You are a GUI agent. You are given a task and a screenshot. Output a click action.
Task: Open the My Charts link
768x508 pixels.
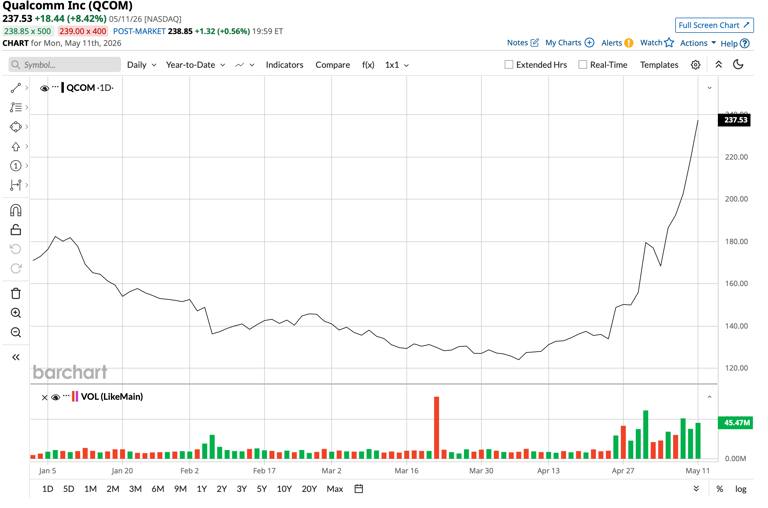tap(570, 43)
